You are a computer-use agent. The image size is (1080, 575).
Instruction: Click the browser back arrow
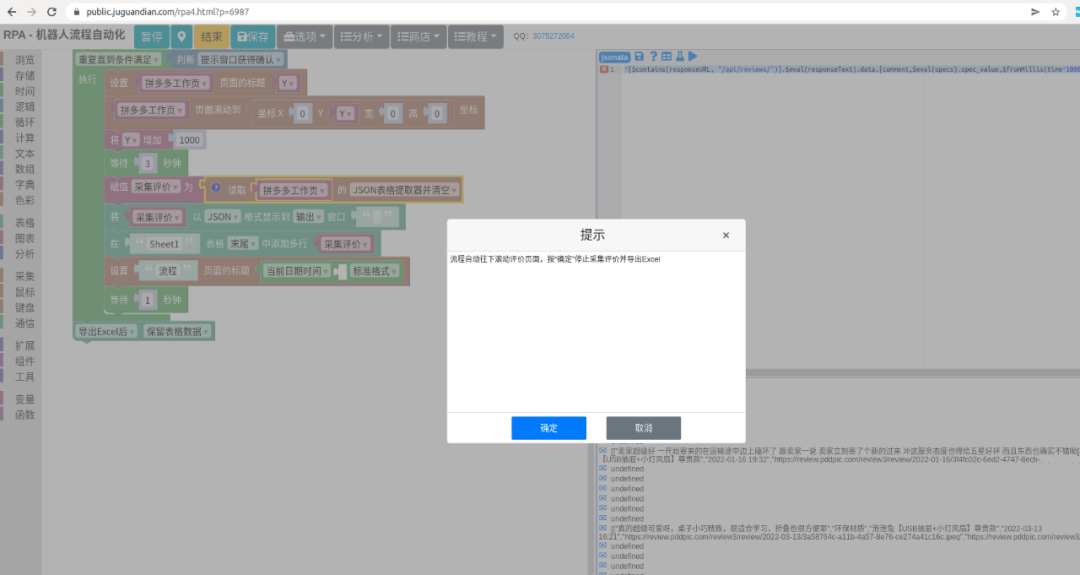12,12
